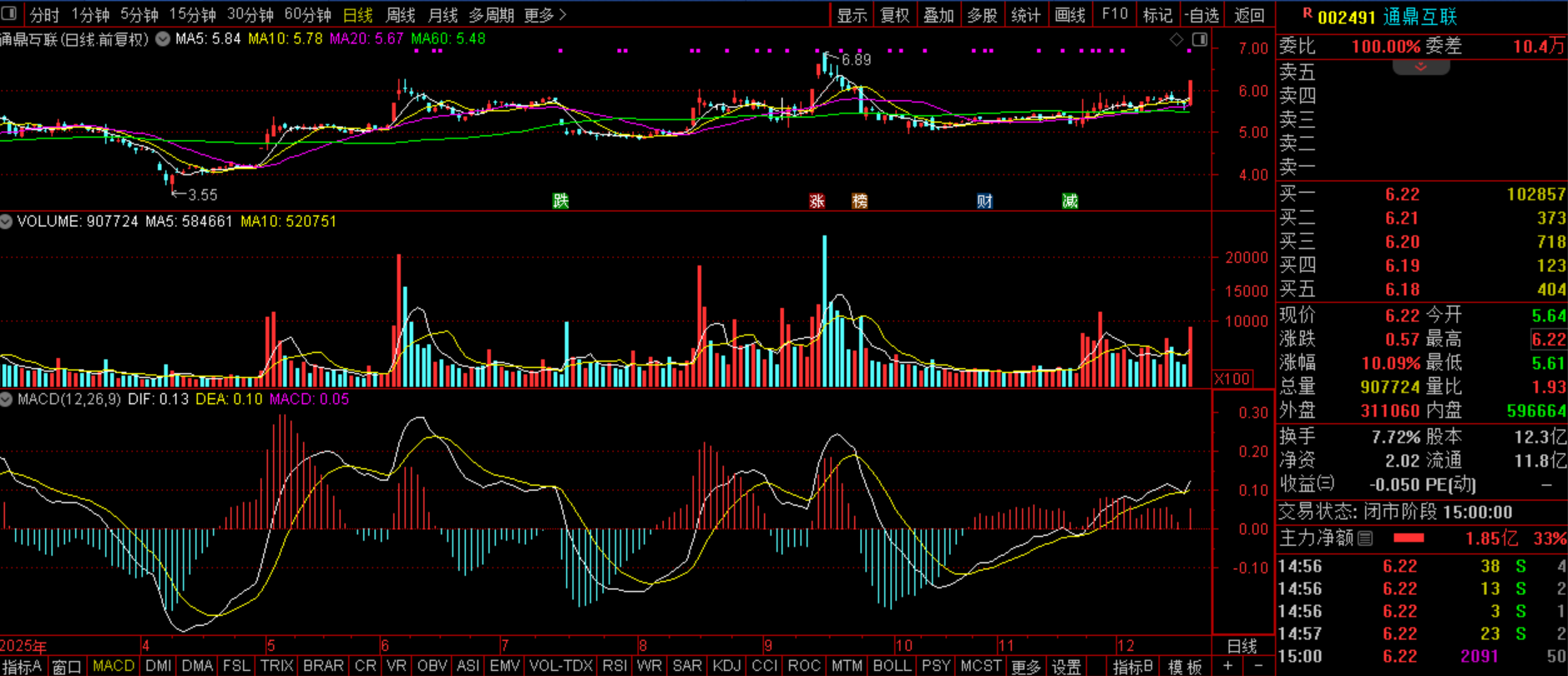Screen dimensions: 1568x676
Task: Open 设置 in the indicator bar
Action: [1066, 666]
